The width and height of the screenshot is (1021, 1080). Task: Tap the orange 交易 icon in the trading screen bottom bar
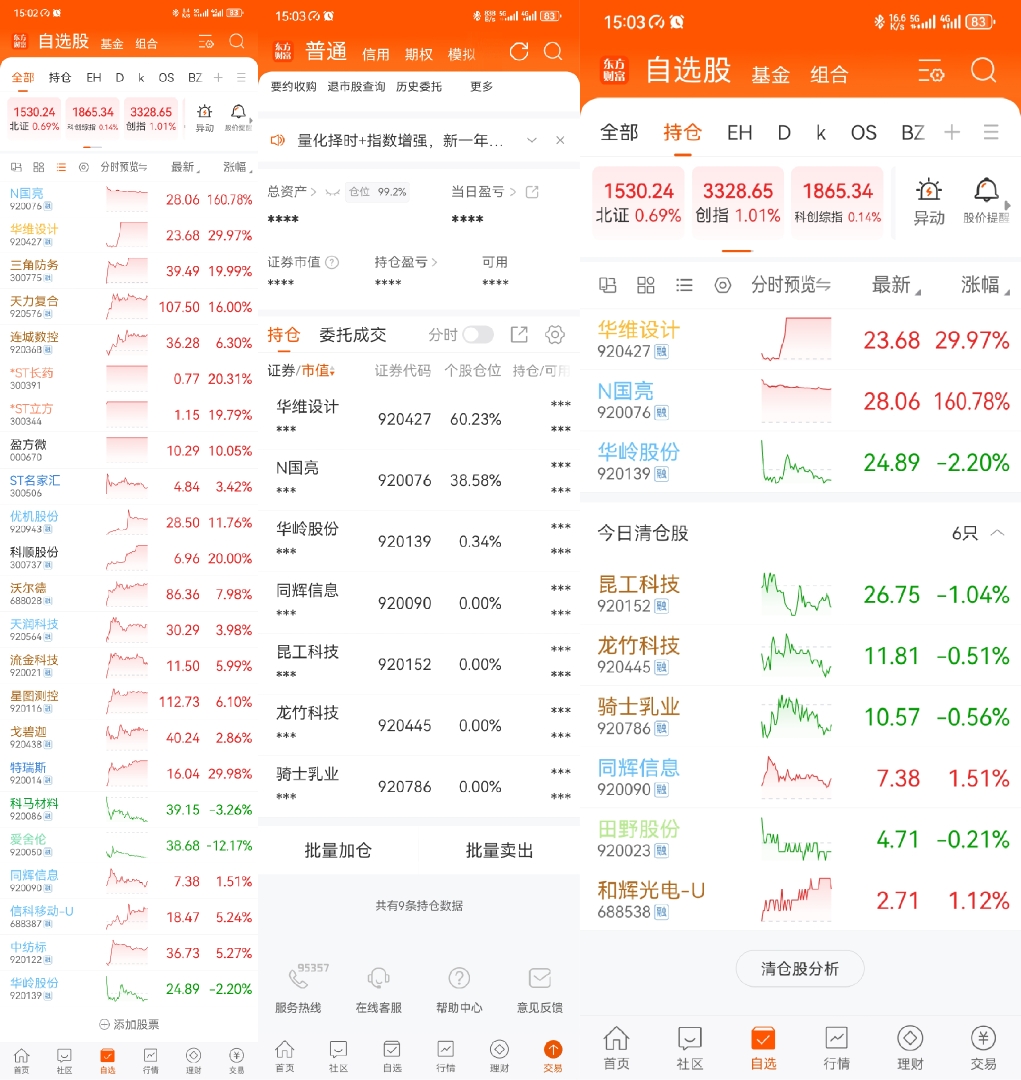coord(553,1049)
